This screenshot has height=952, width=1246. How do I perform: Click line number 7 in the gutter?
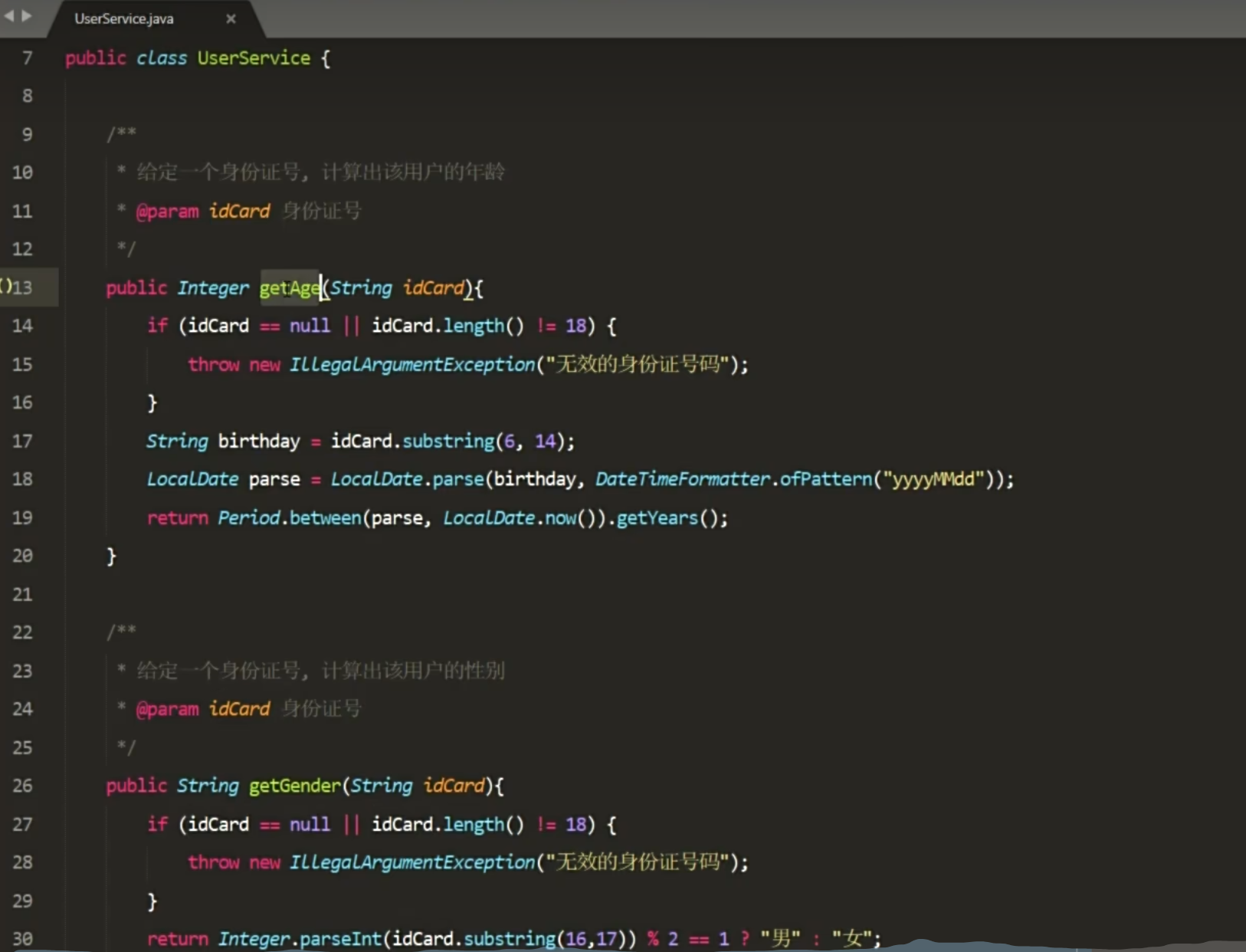(x=28, y=58)
